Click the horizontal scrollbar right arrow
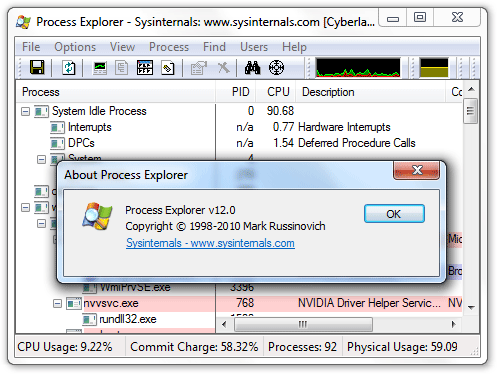Viewport: 497px width, 374px height. [x=453, y=324]
